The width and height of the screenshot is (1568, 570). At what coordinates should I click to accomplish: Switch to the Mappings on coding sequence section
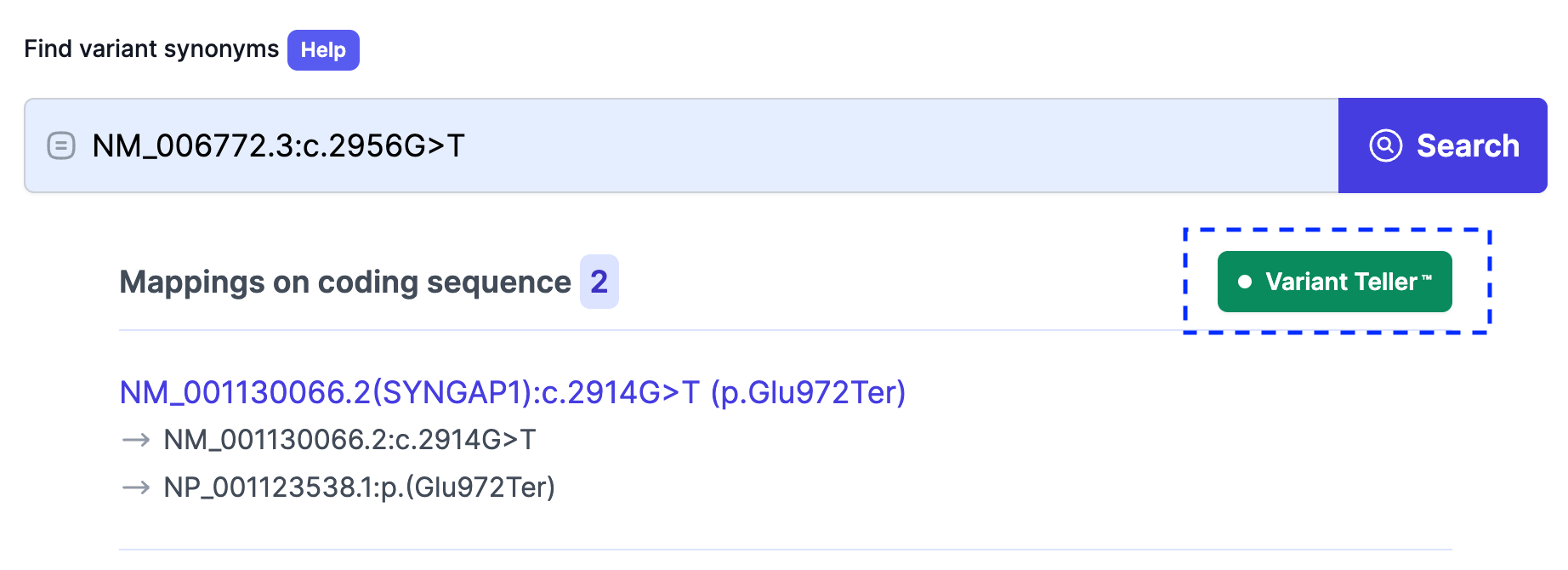click(344, 282)
